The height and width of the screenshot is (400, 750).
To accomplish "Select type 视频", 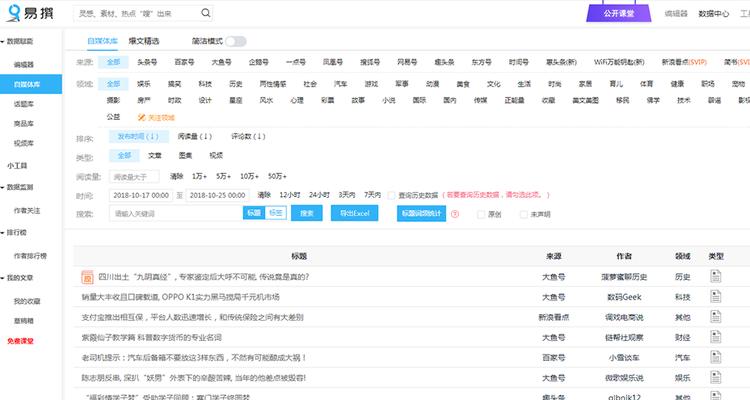I will pos(216,156).
